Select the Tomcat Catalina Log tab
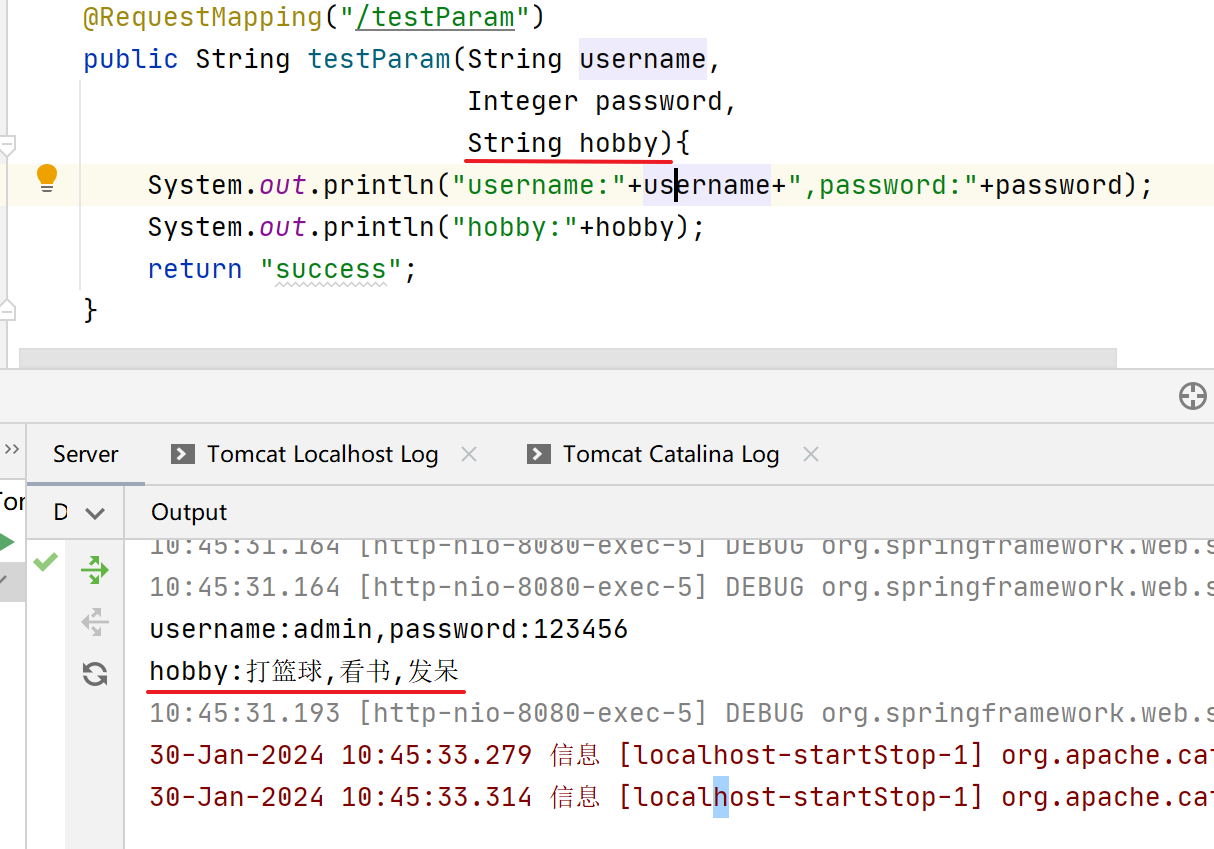The image size is (1214, 849). pyautogui.click(x=670, y=454)
